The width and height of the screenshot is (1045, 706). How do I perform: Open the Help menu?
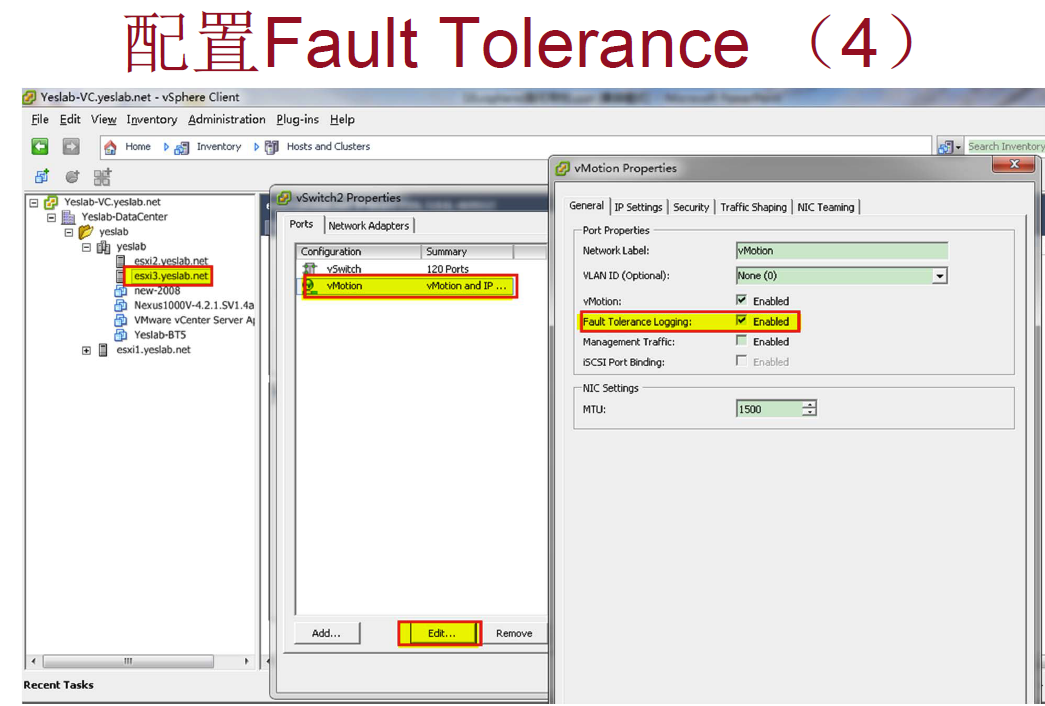(x=342, y=119)
